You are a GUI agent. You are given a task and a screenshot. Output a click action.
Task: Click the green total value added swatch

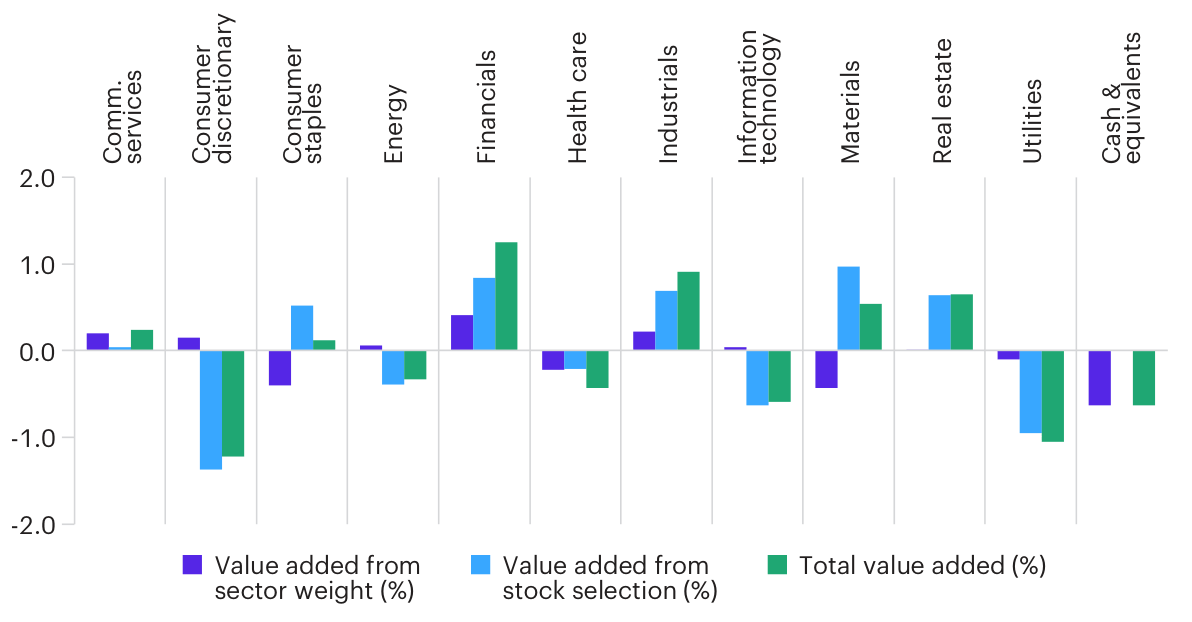coord(776,565)
